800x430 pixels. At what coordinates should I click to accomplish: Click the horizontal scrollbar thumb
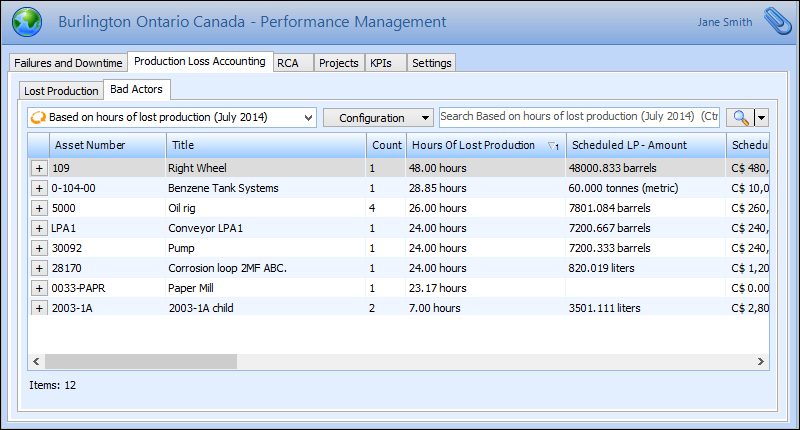coord(140,361)
